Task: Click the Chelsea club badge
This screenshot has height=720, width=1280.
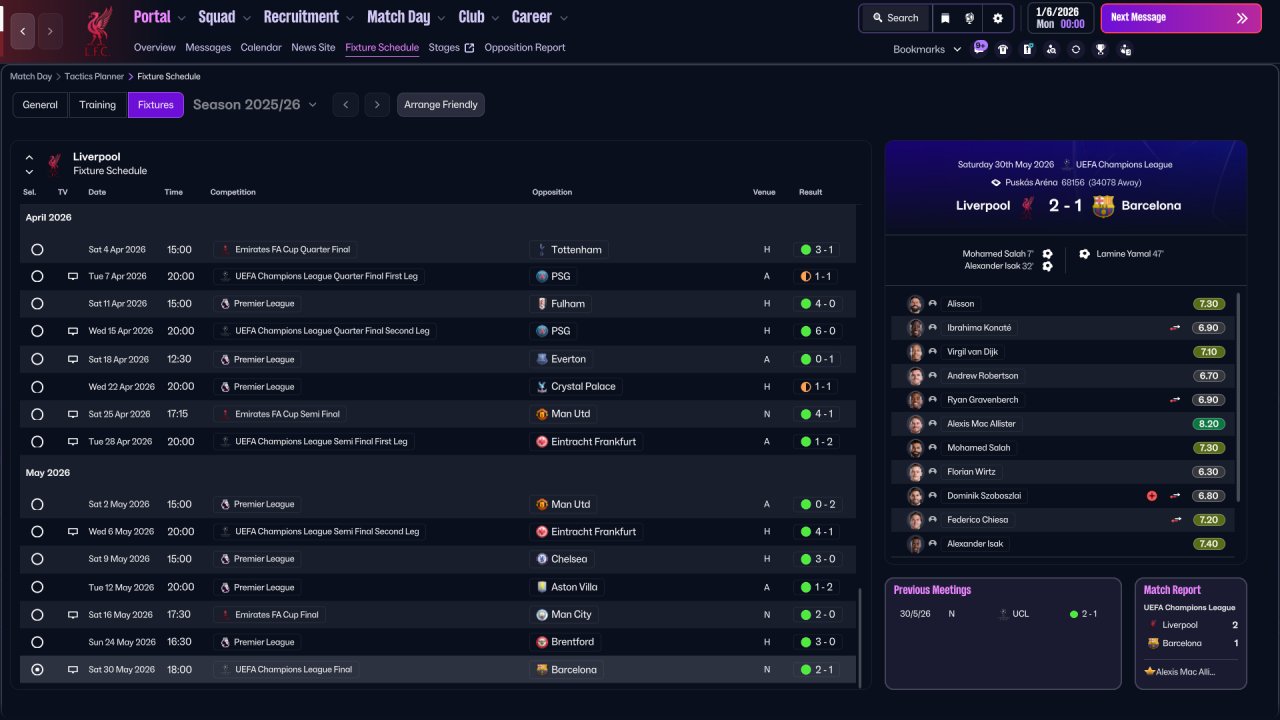Action: pyautogui.click(x=542, y=559)
